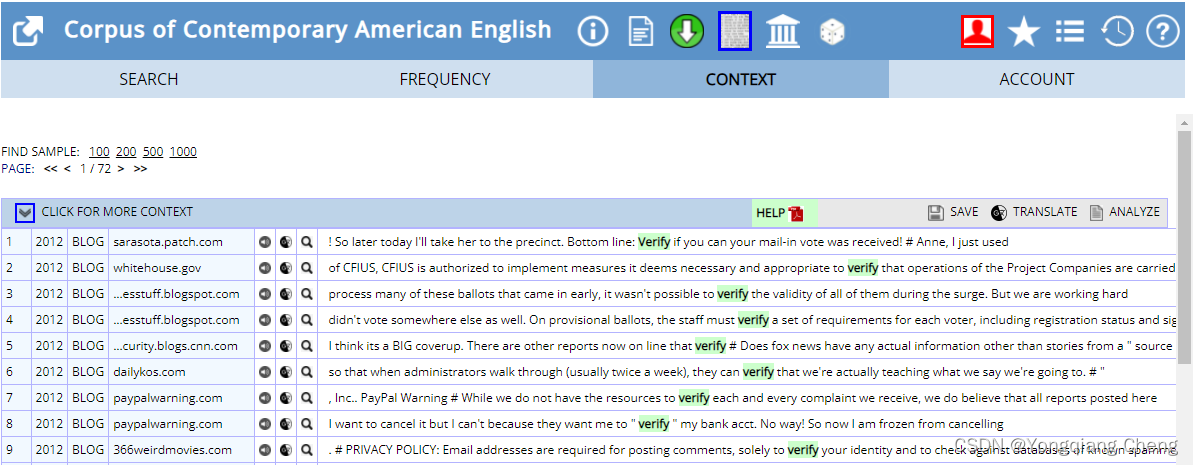This screenshot has height=465, width=1193.
Task: Expand the Click For More Context arrow
Action: click(x=26, y=213)
